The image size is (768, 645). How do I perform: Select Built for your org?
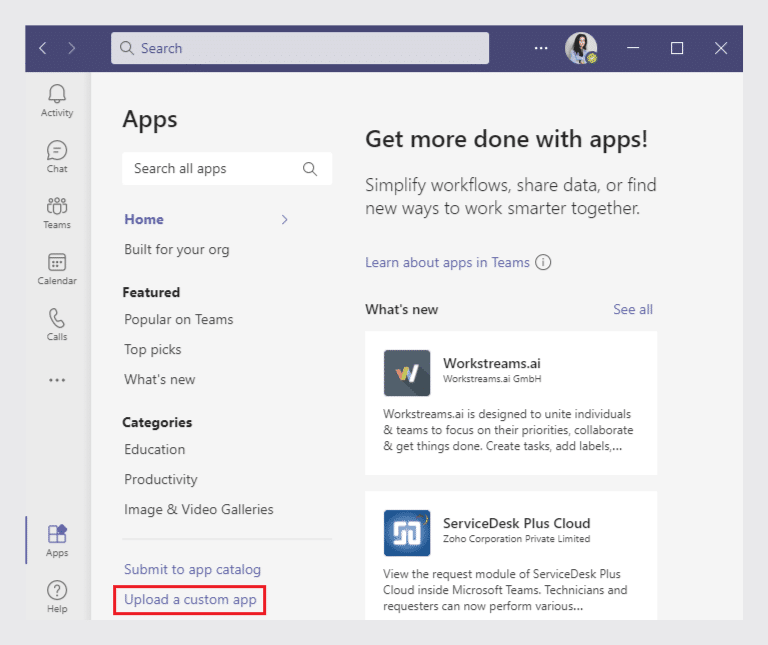pos(177,250)
